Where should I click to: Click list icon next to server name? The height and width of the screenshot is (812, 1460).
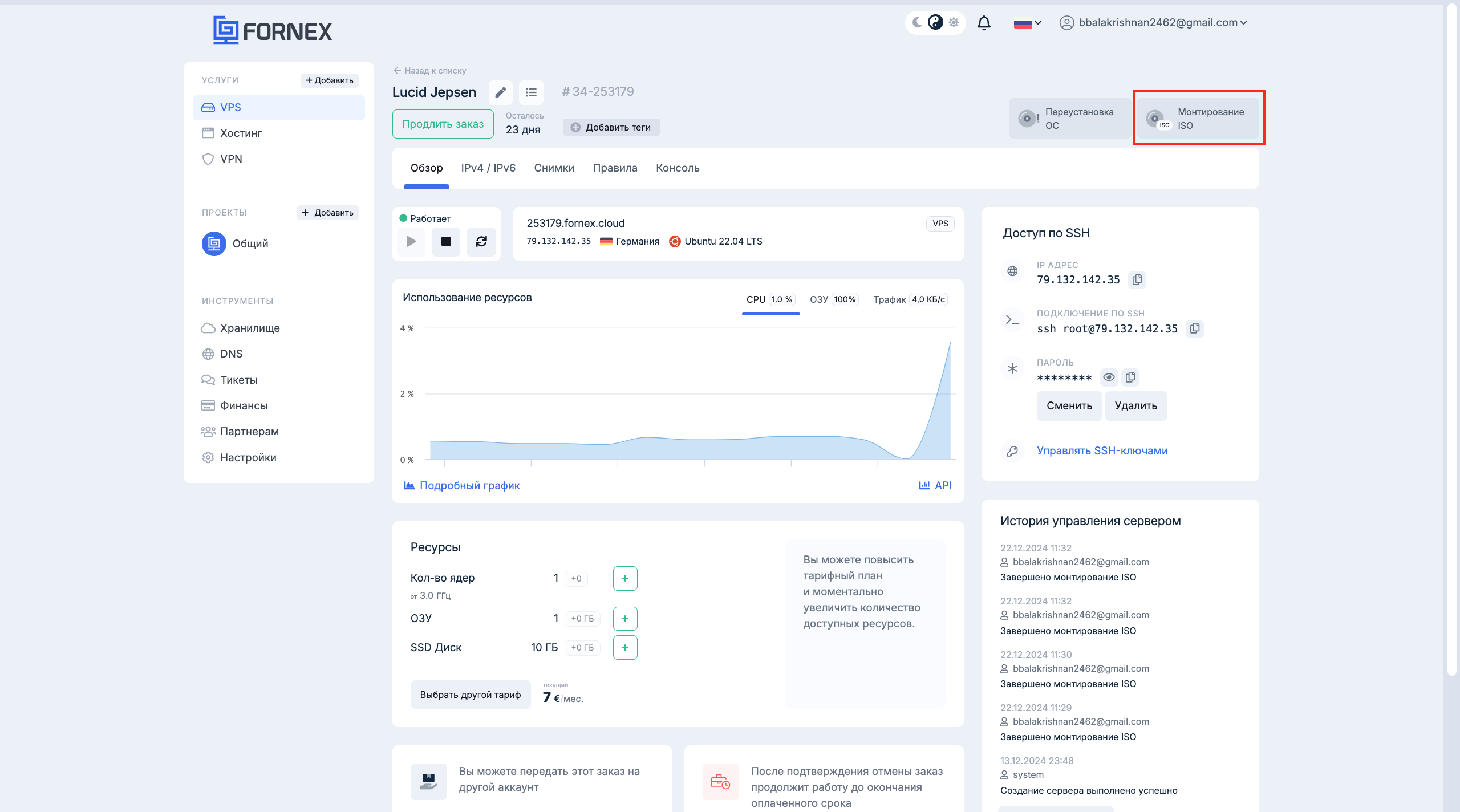(x=531, y=92)
